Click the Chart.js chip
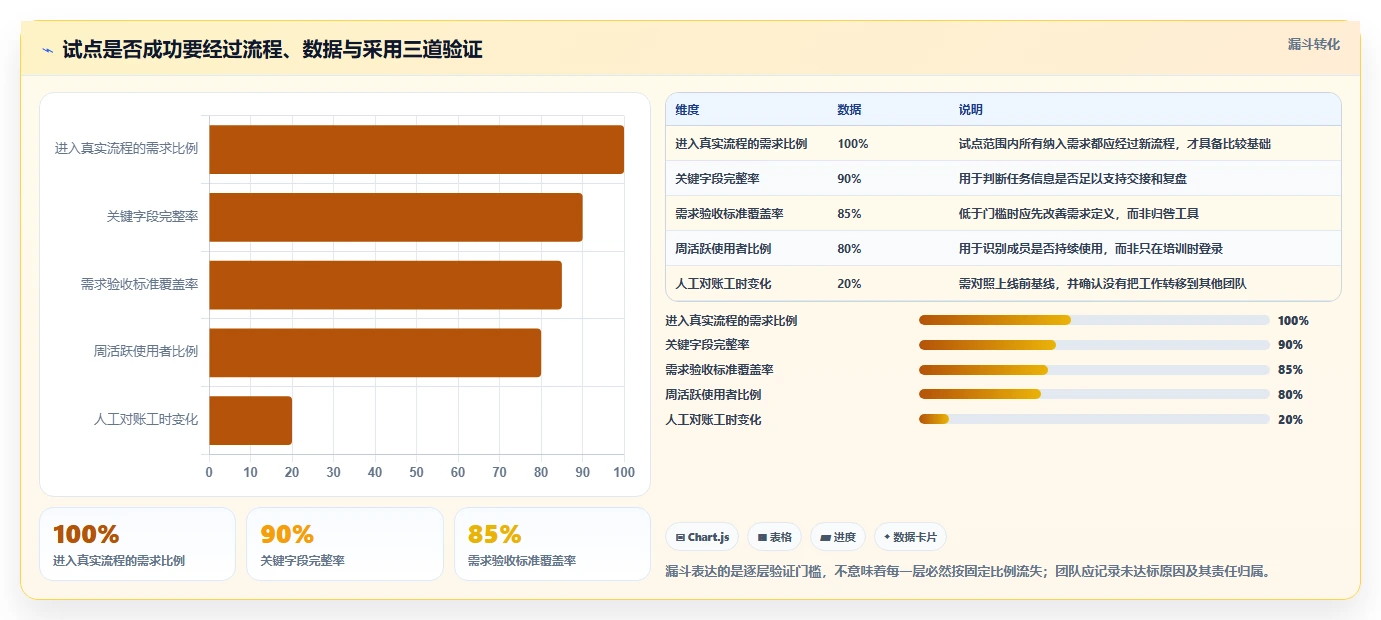 (x=702, y=537)
